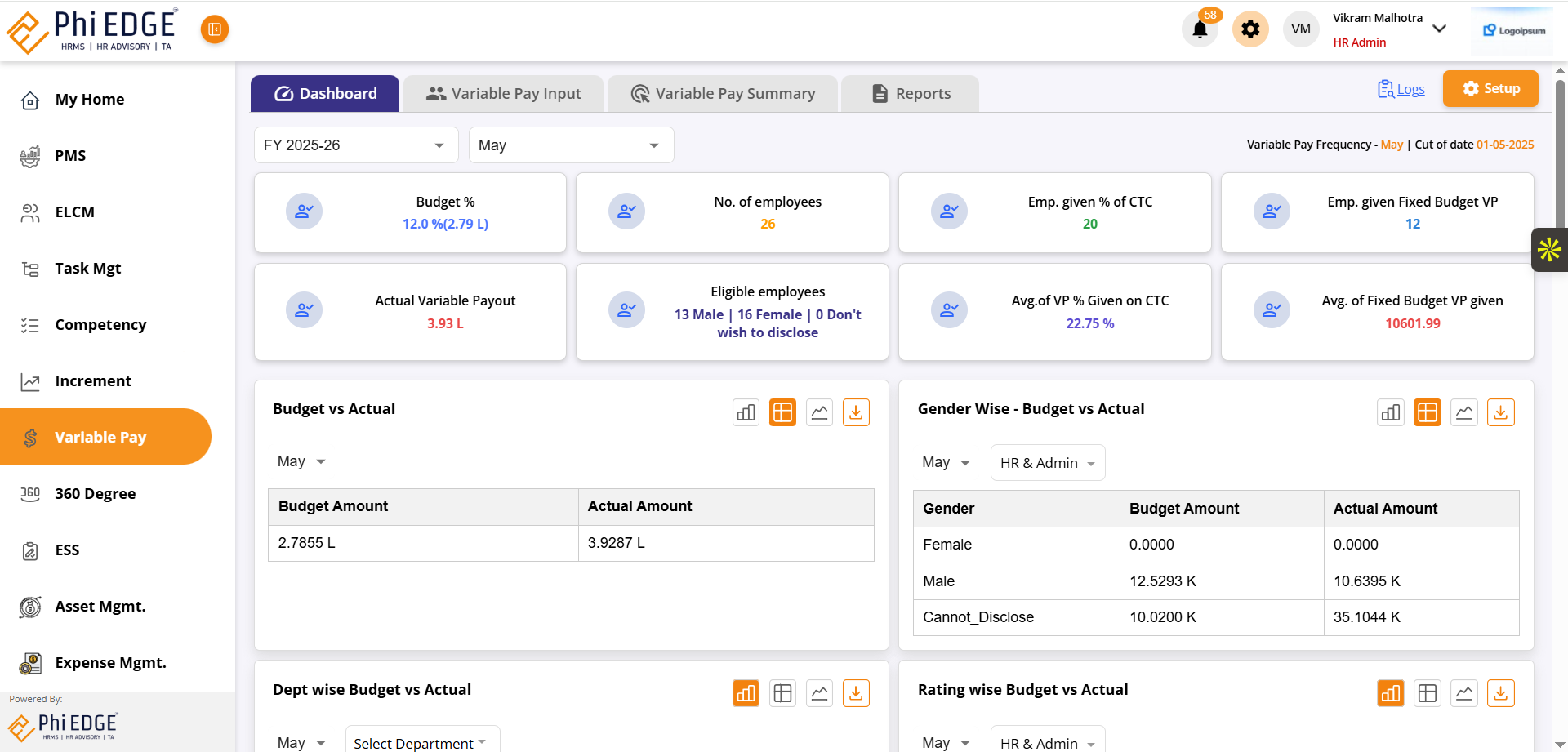Expand the Vikram Malhotra profile menu
Screen dimensions: 1568x752
1439,29
